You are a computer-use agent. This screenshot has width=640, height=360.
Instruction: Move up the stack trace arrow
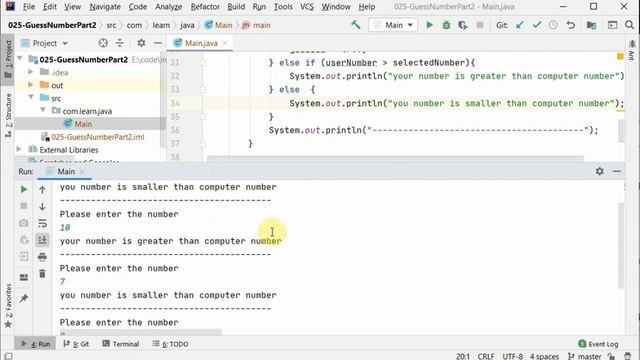[42, 190]
